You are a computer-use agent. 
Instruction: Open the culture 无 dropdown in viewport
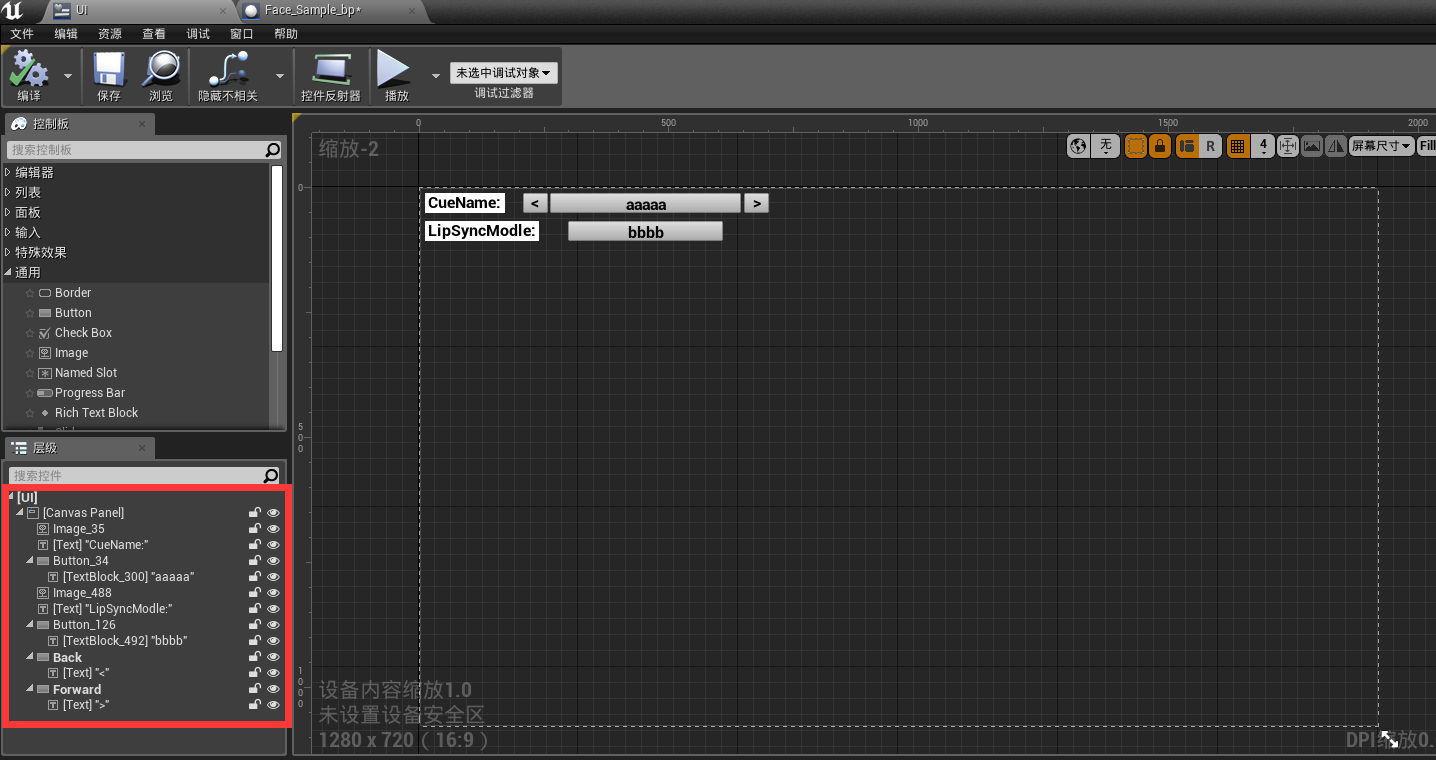[1105, 146]
